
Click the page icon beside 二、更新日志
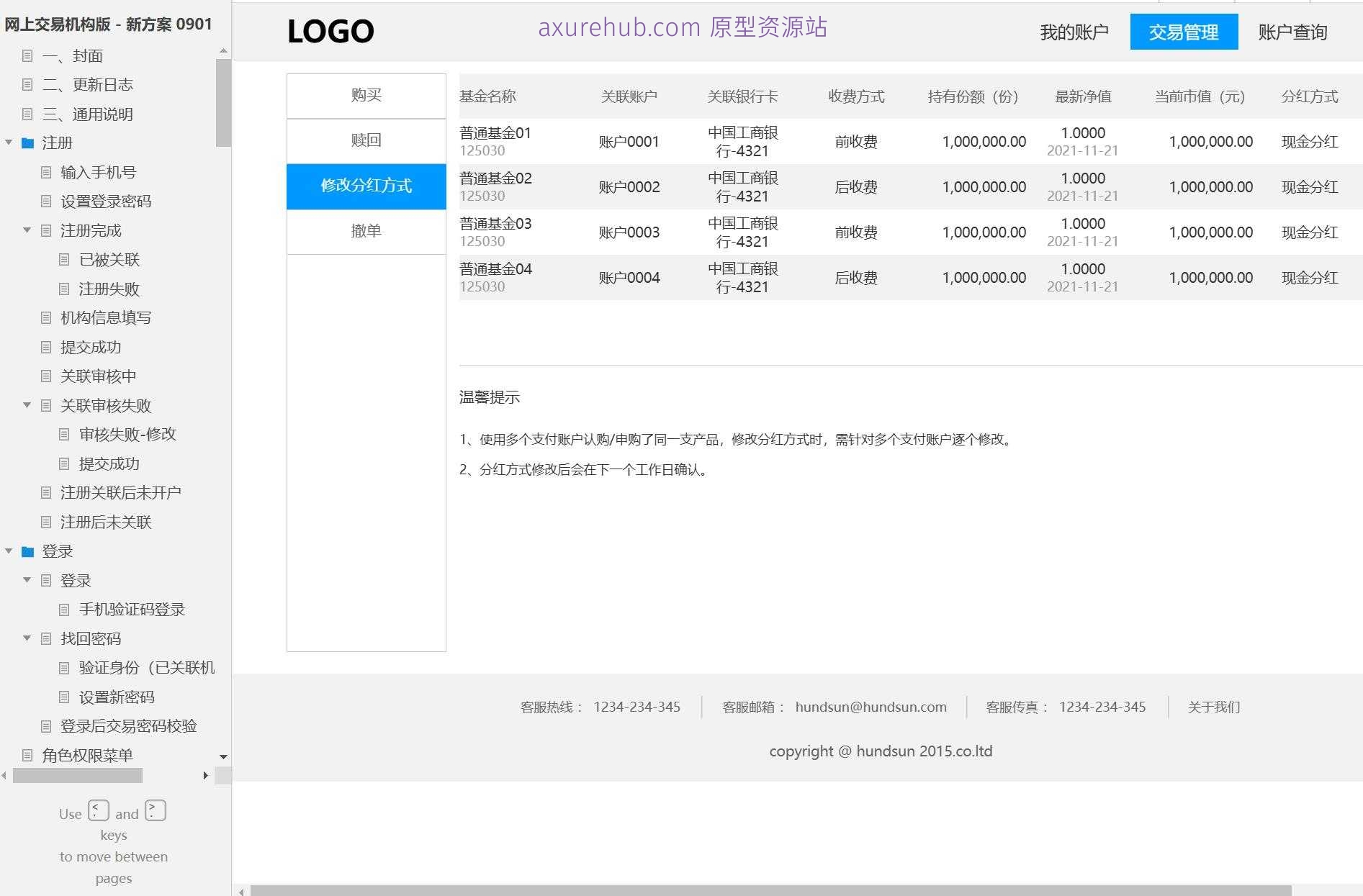(27, 85)
